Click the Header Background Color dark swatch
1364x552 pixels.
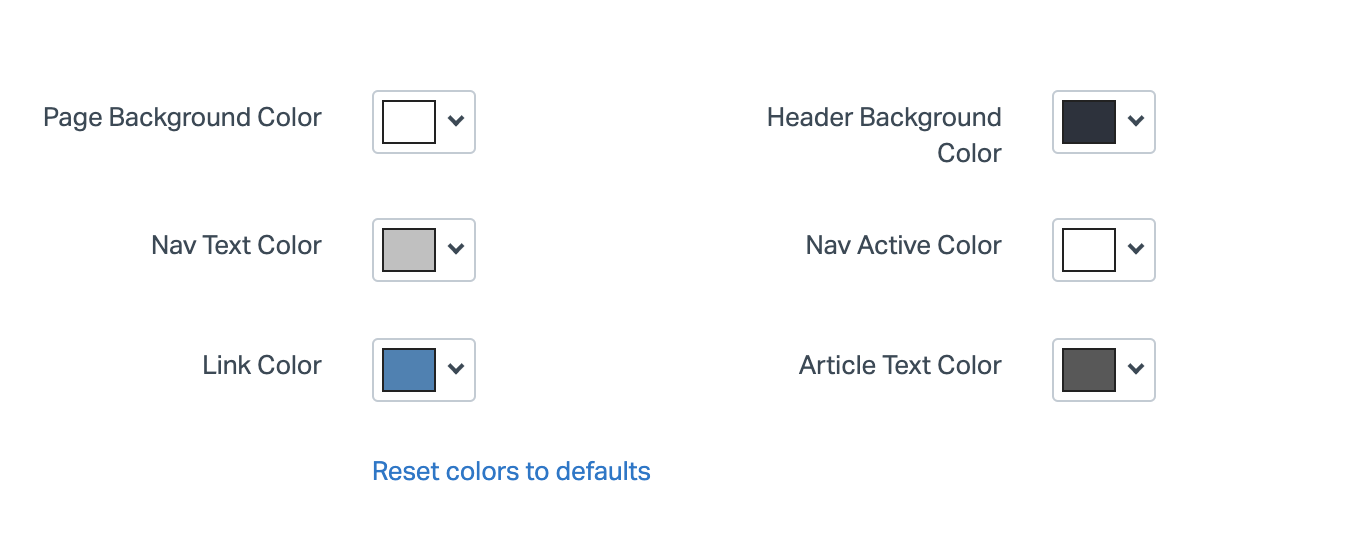[1089, 122]
